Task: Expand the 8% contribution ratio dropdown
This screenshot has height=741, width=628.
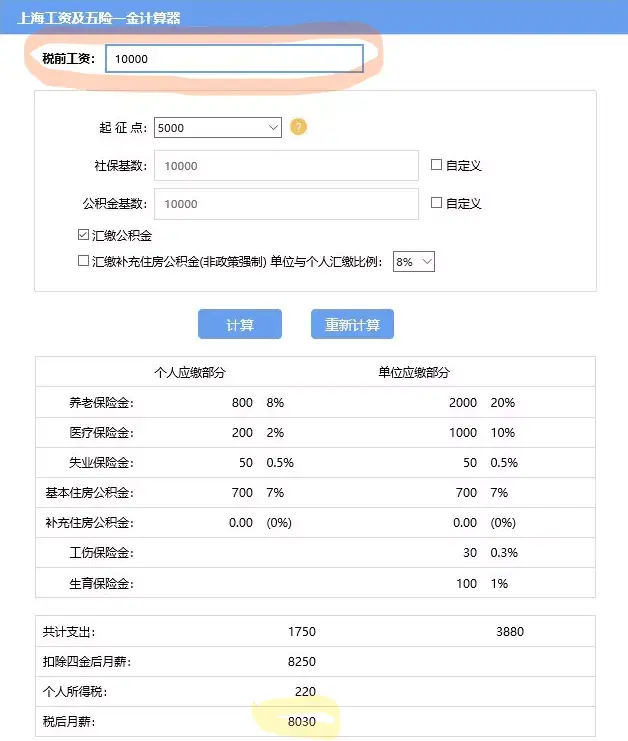Action: pyautogui.click(x=414, y=262)
